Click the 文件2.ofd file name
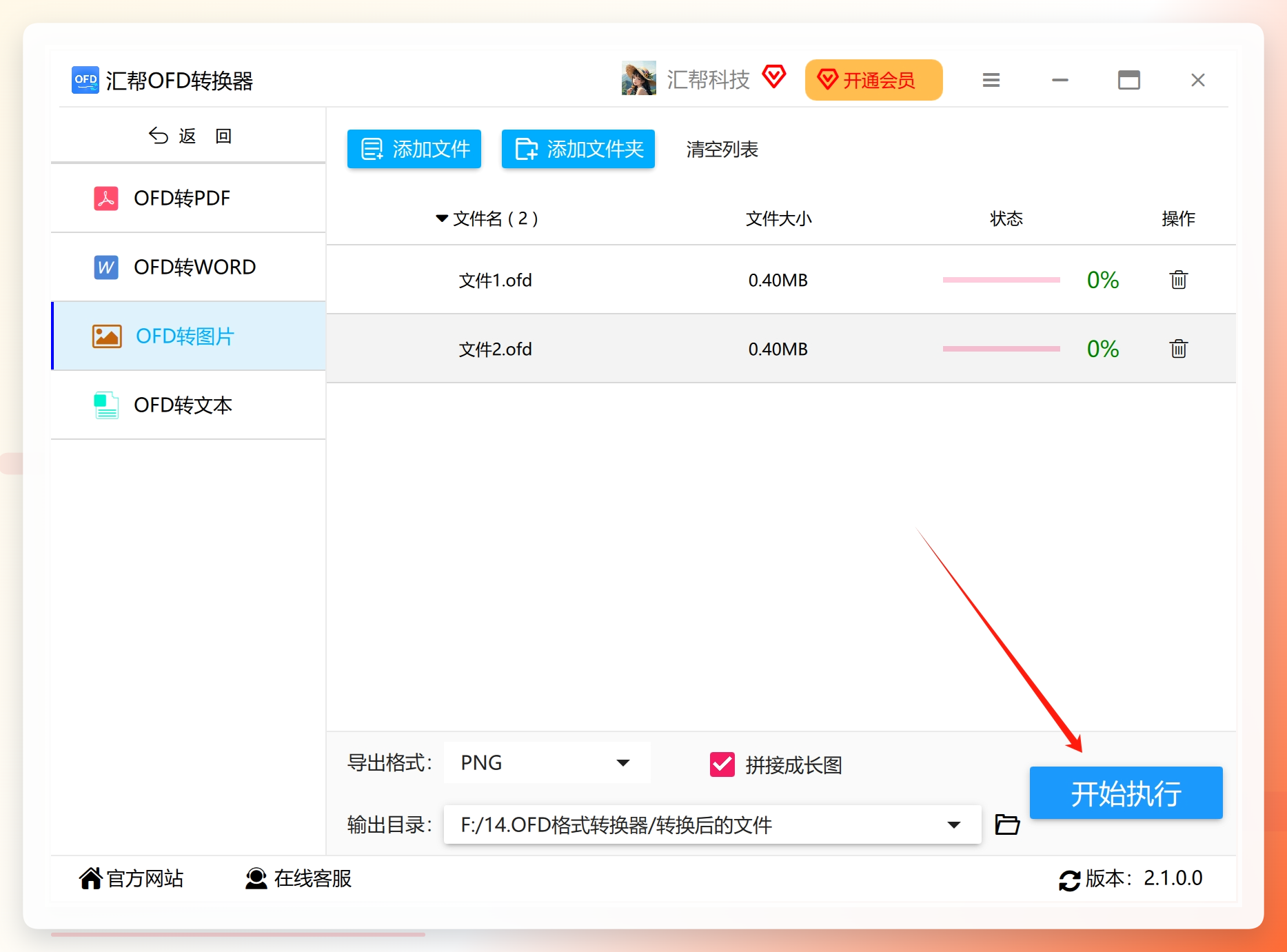The image size is (1287, 952). tap(496, 350)
